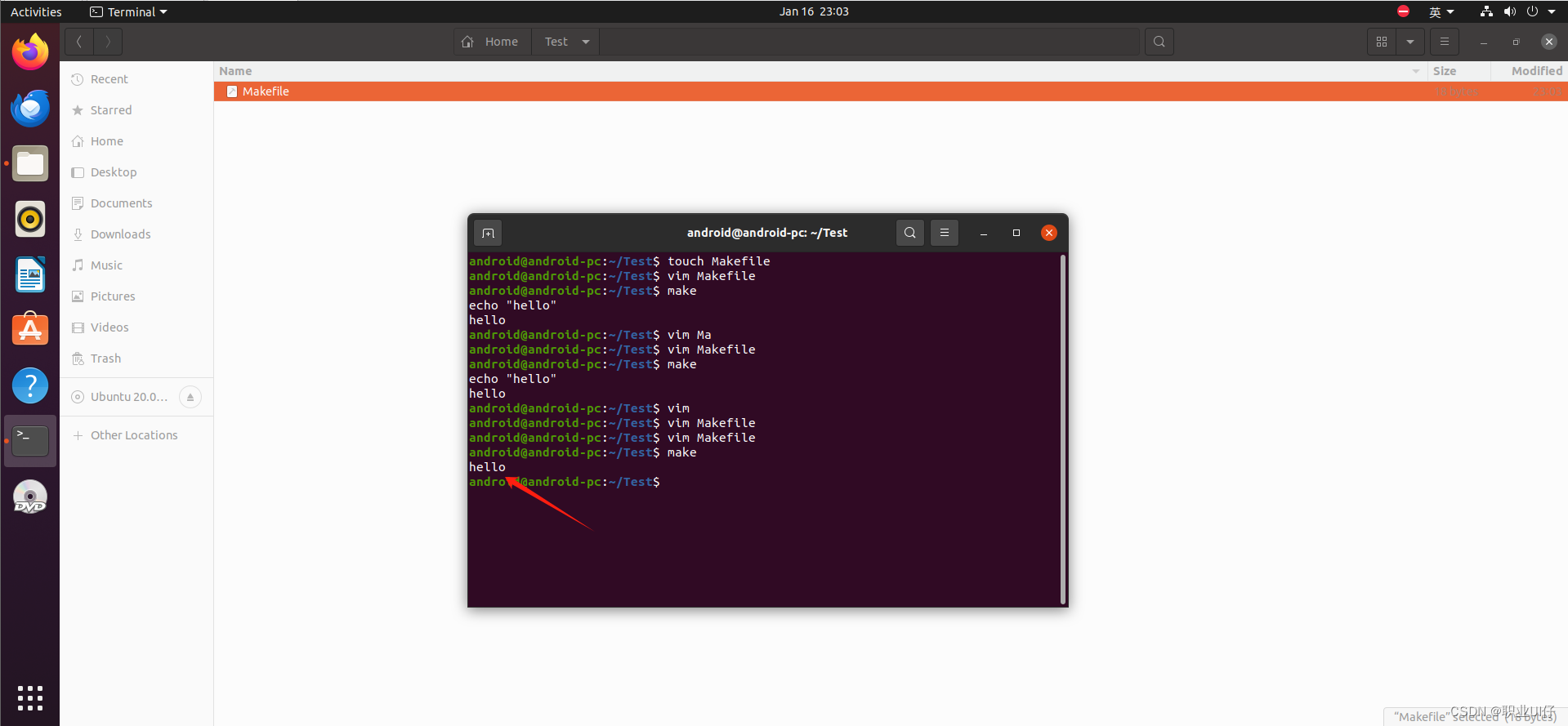Minimize the terminal window
The image size is (1568, 726).
984,233
